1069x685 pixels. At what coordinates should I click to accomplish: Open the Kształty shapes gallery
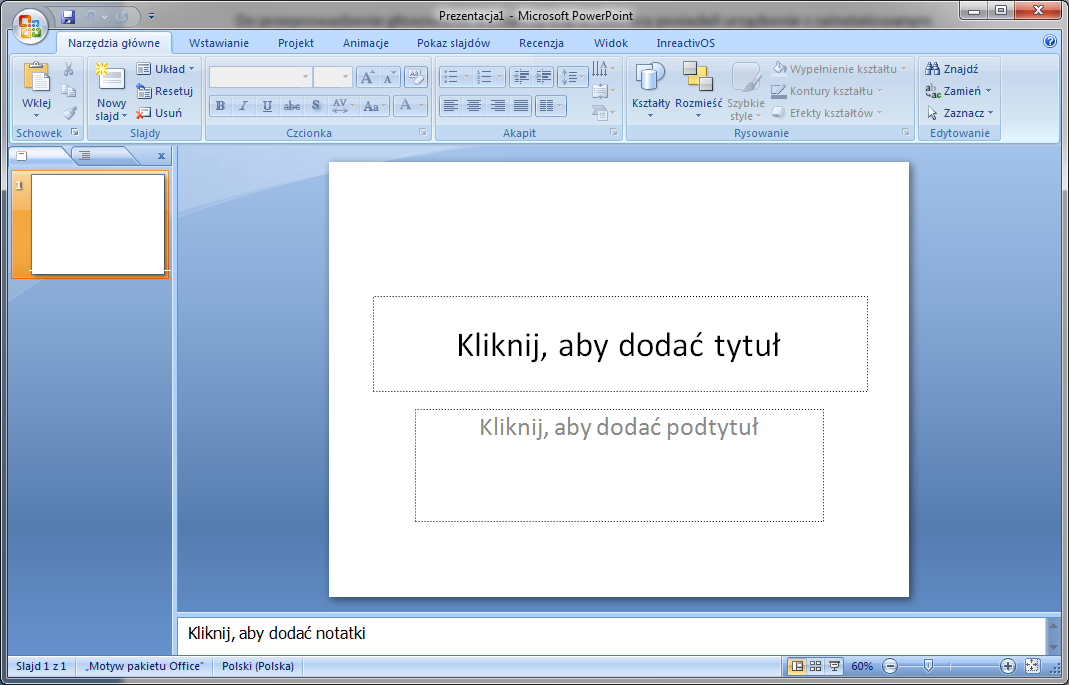point(651,91)
